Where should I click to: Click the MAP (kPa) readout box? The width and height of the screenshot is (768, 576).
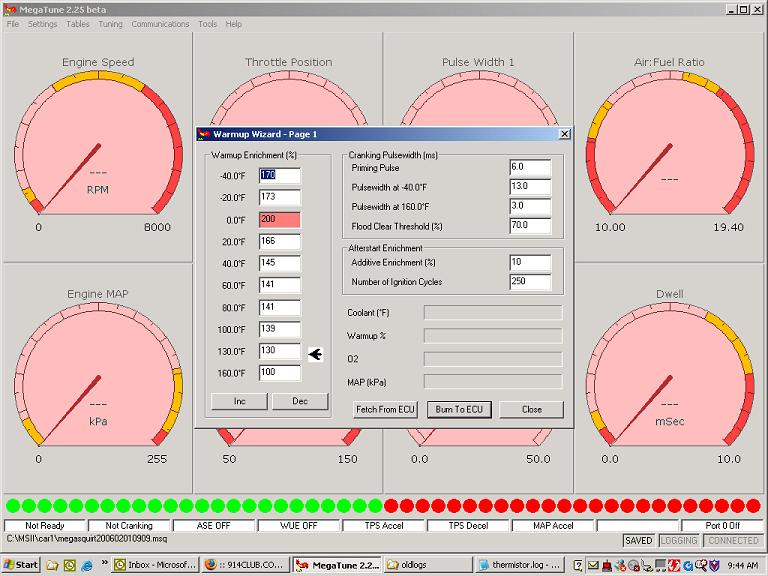pos(493,382)
